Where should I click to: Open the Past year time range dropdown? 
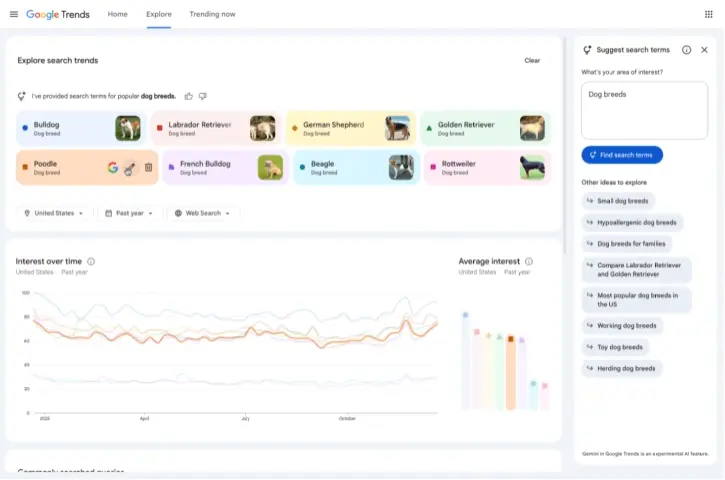click(130, 213)
